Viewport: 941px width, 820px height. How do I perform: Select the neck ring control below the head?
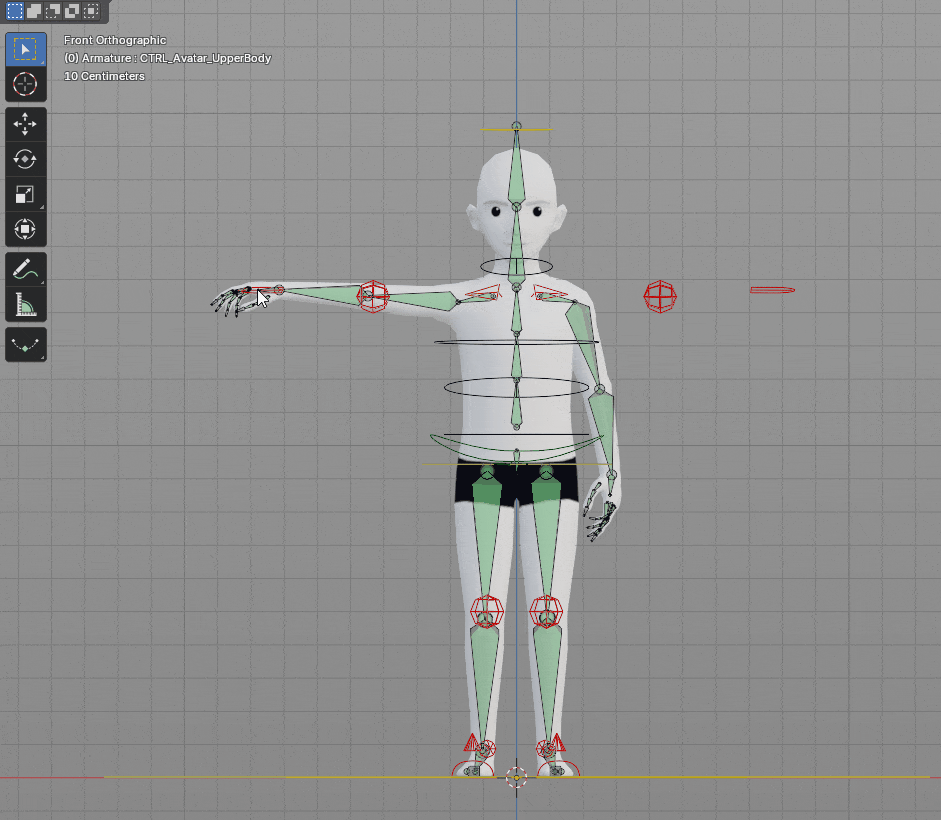pyautogui.click(x=516, y=266)
